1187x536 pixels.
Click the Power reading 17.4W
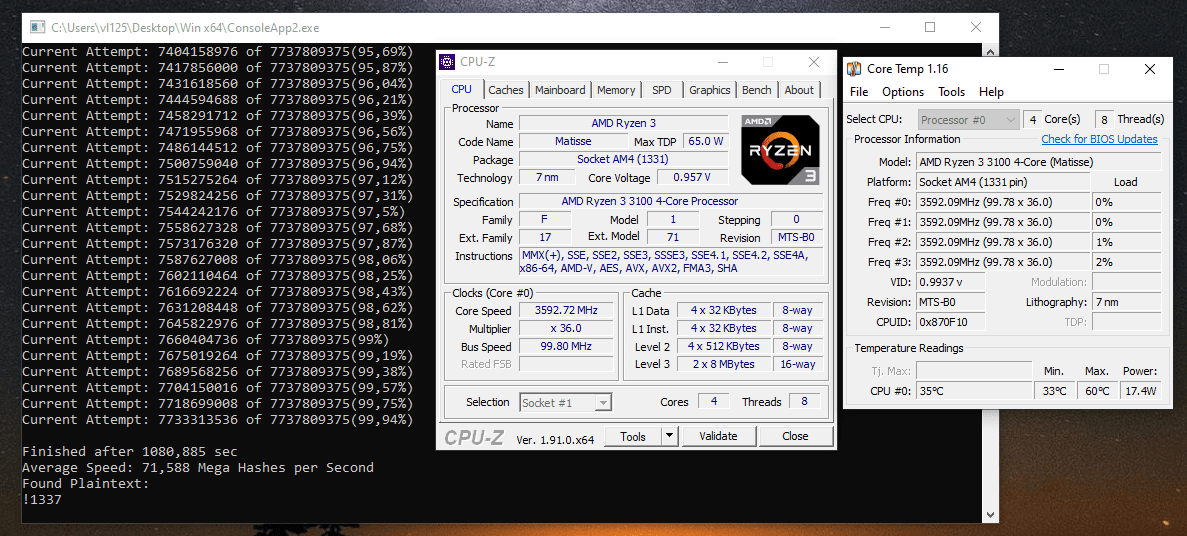click(x=1140, y=391)
